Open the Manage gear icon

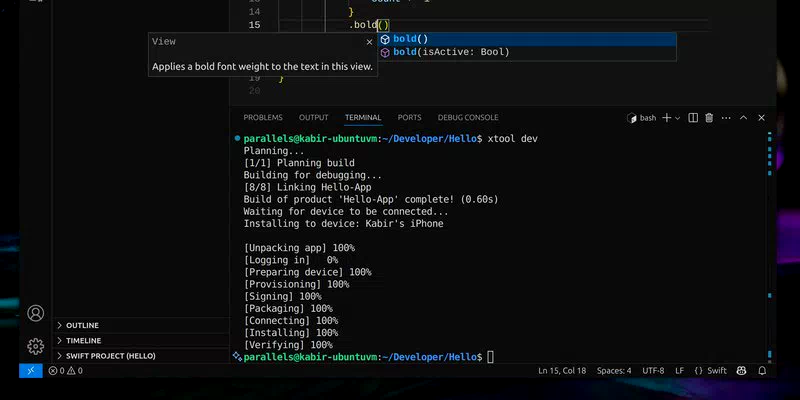point(36,346)
